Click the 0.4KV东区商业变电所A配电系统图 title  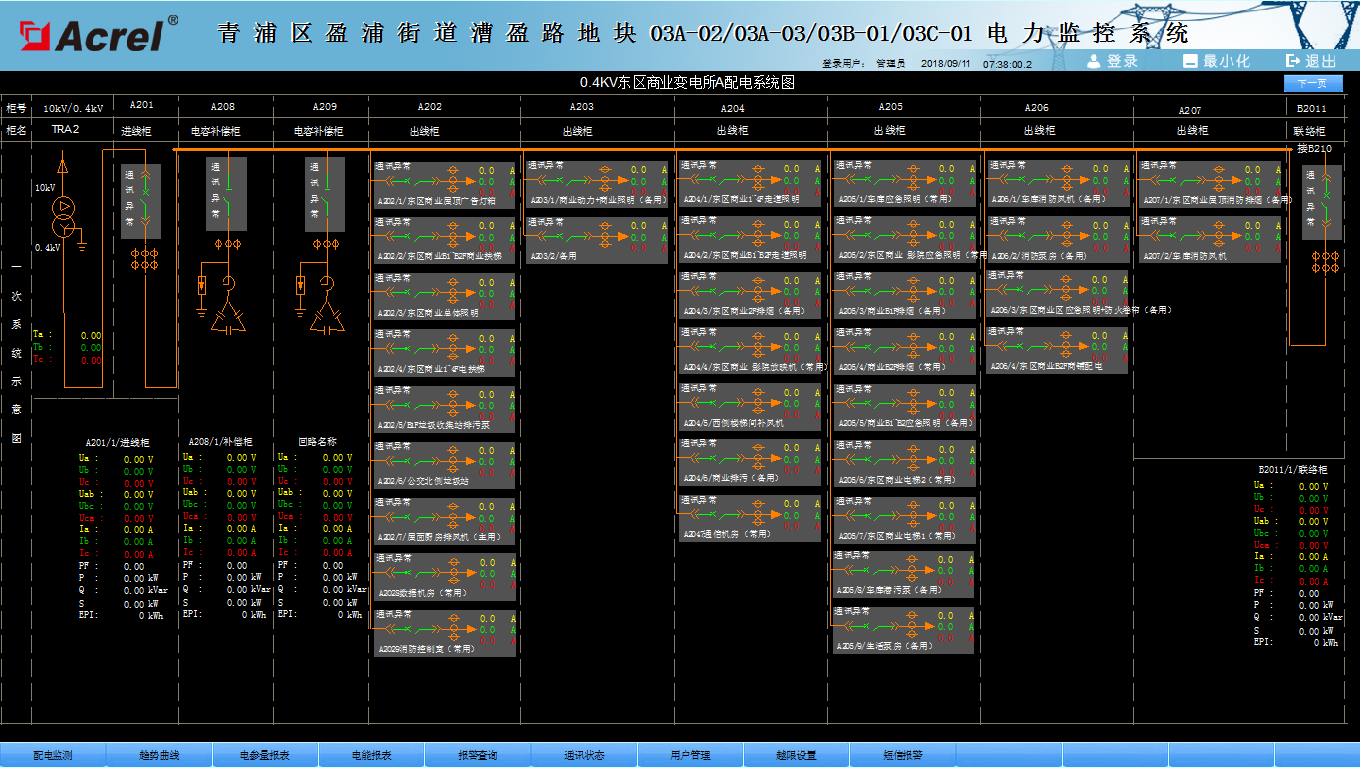686,83
